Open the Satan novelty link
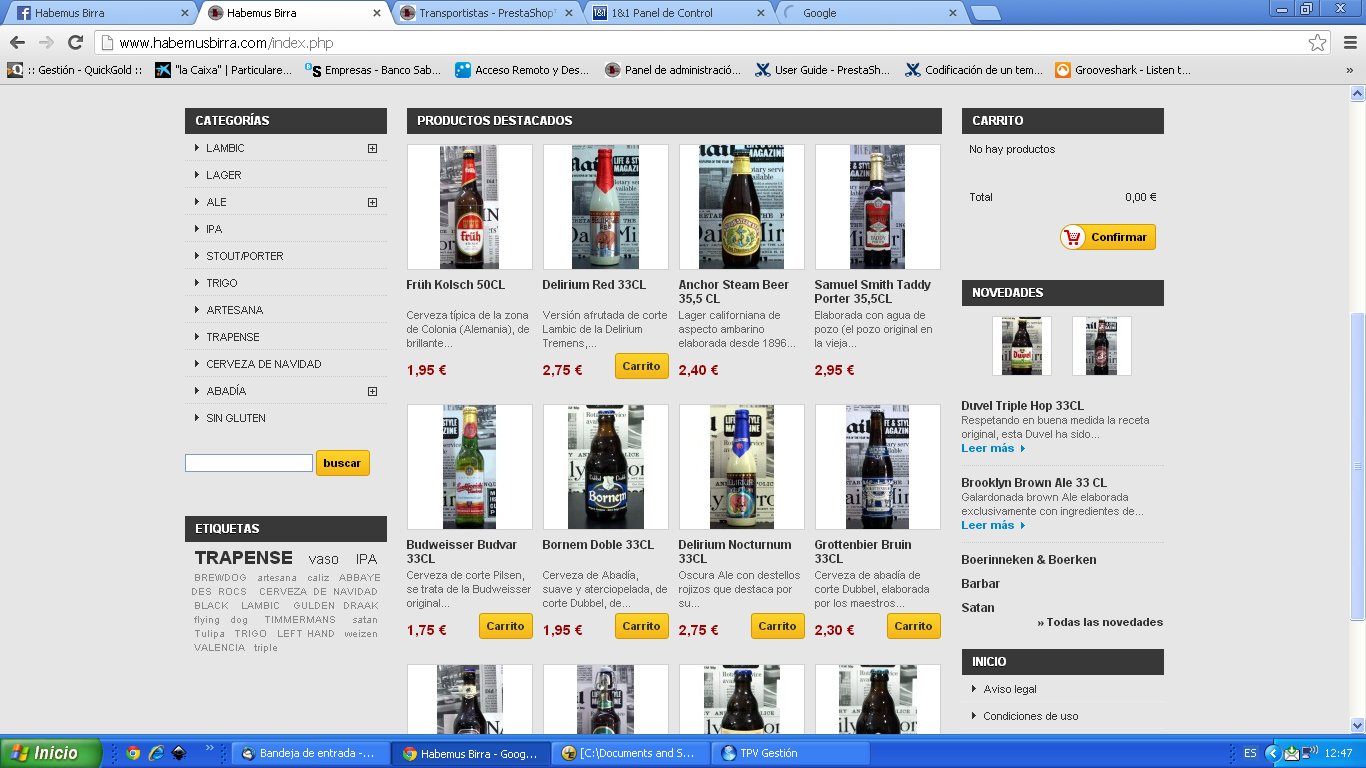 coord(978,607)
